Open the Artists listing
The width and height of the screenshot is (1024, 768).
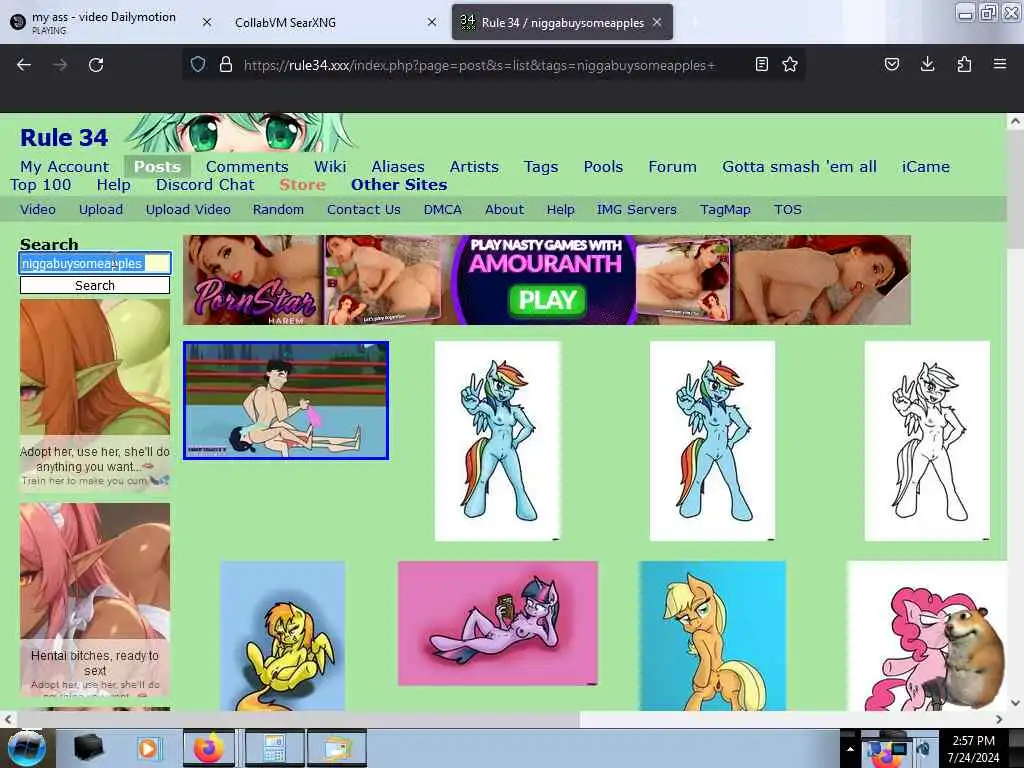point(474,167)
